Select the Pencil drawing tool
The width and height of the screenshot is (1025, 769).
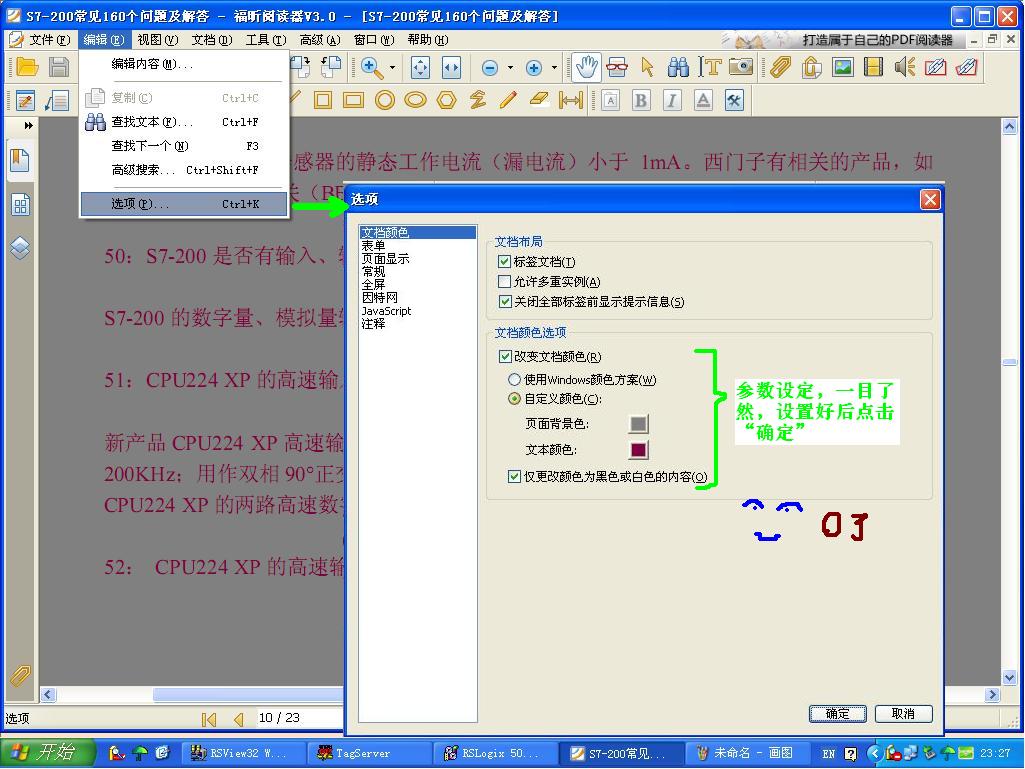coord(508,100)
